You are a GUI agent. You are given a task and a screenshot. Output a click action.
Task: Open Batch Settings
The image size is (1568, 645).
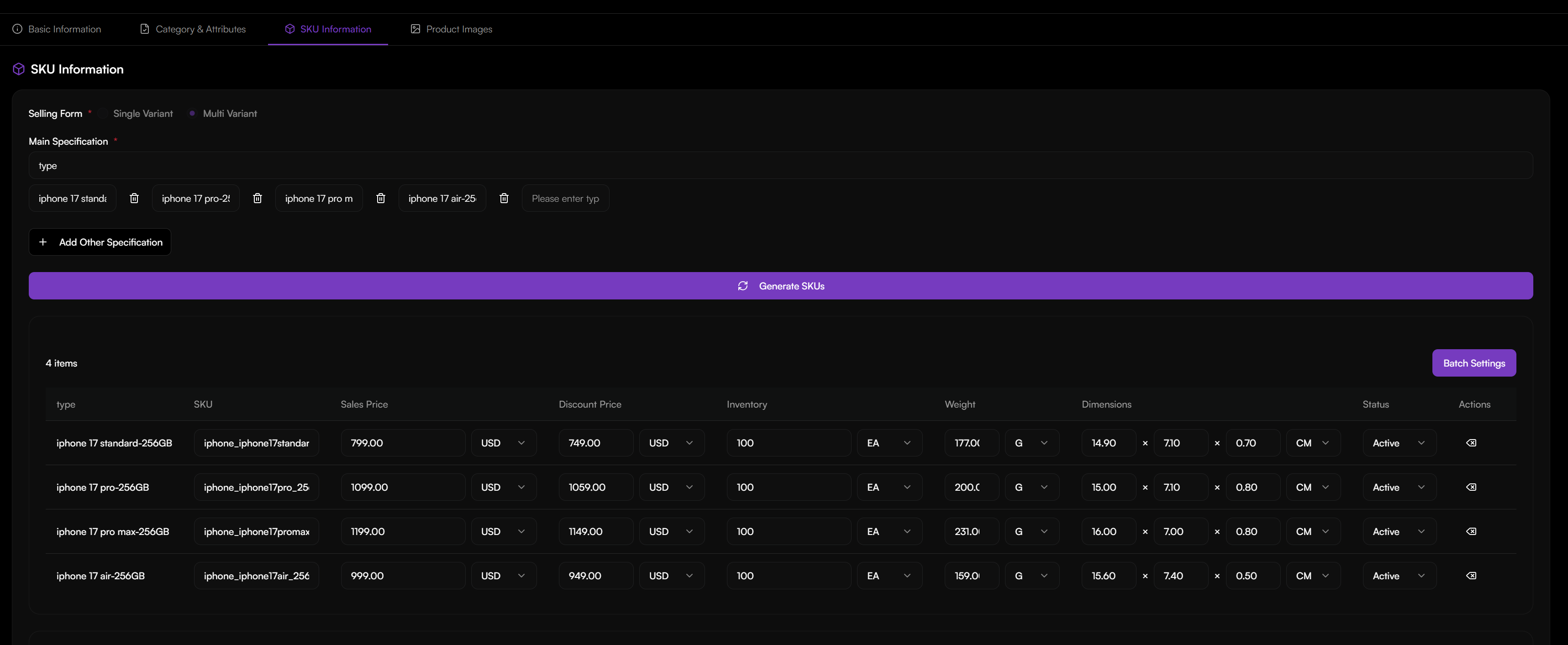[x=1473, y=362]
